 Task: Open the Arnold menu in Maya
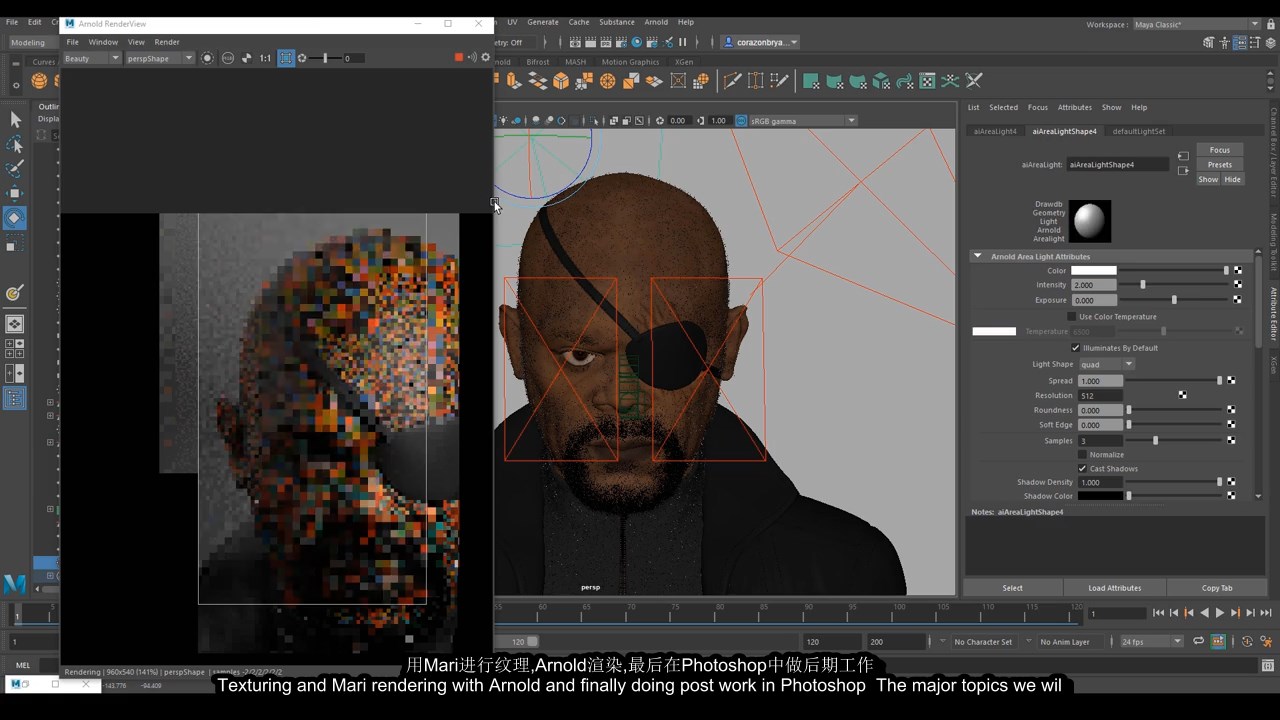tap(656, 22)
